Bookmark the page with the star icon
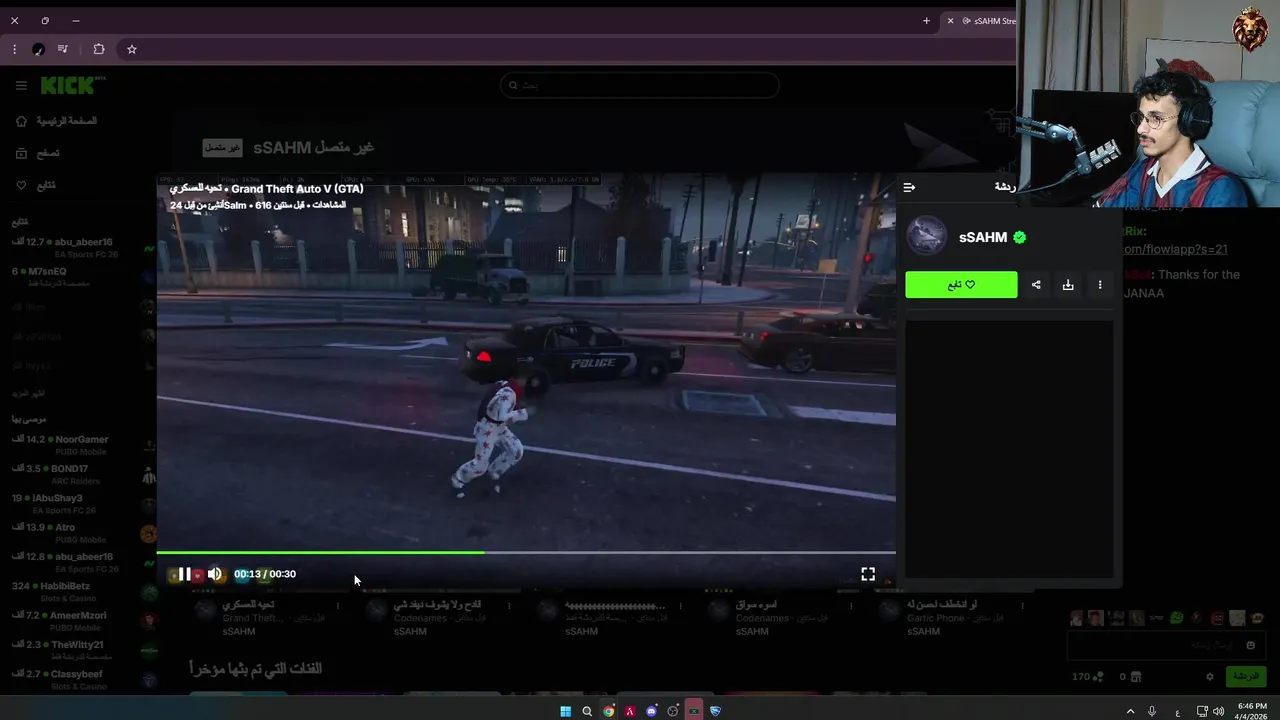 131,49
